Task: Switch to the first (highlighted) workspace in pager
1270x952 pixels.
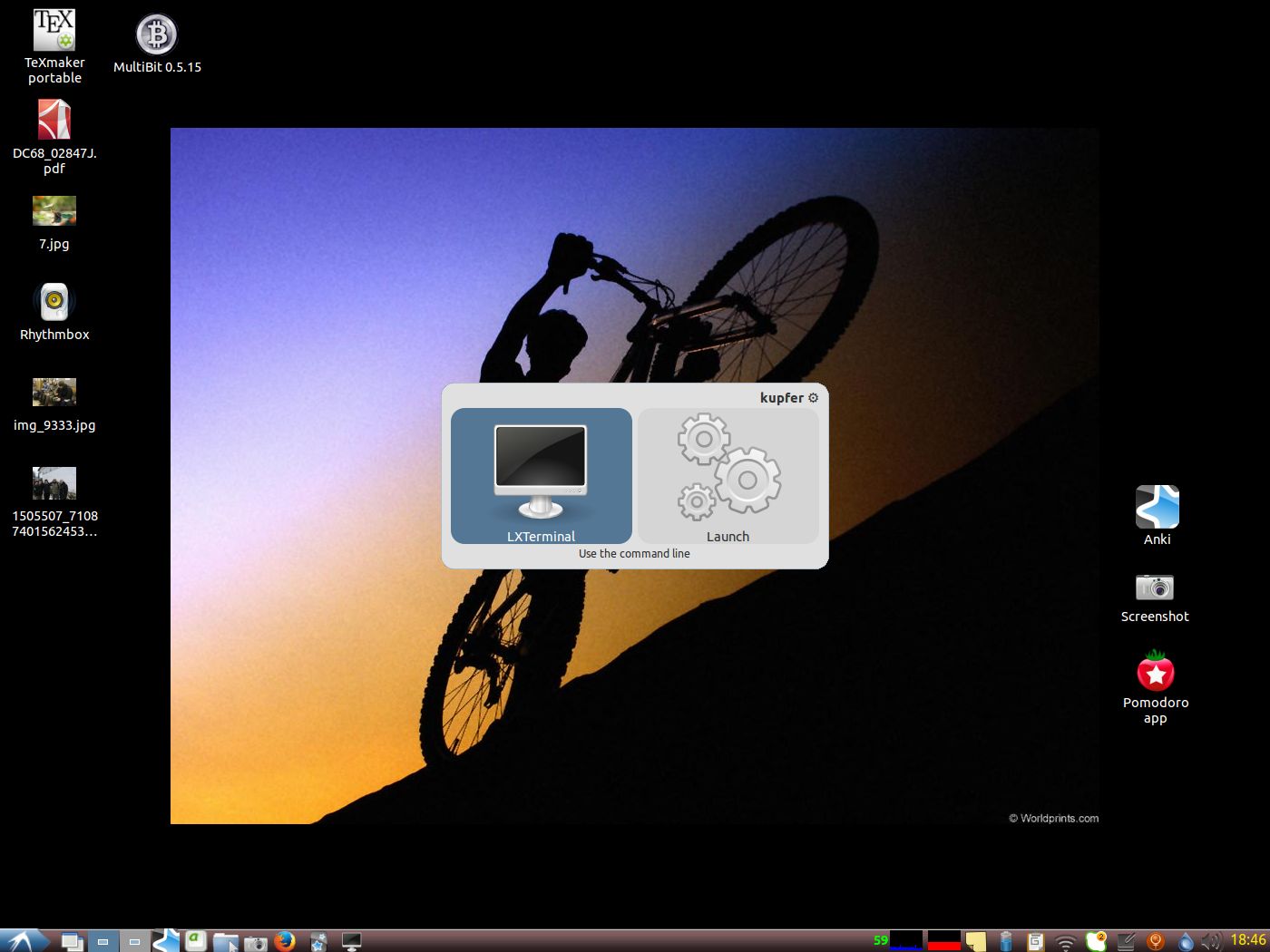Action: tap(103, 941)
